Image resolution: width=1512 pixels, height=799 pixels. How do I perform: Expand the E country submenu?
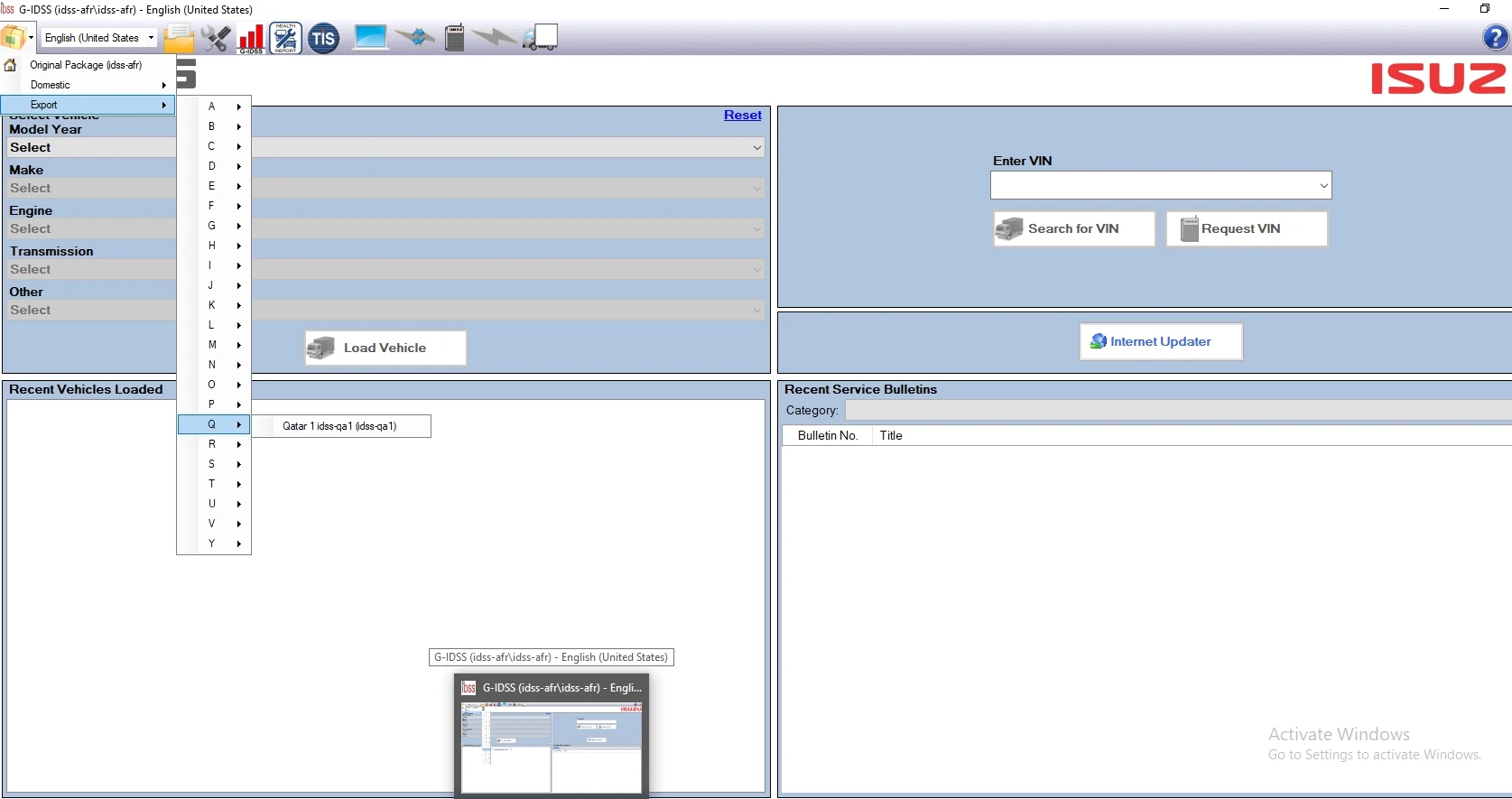(214, 186)
